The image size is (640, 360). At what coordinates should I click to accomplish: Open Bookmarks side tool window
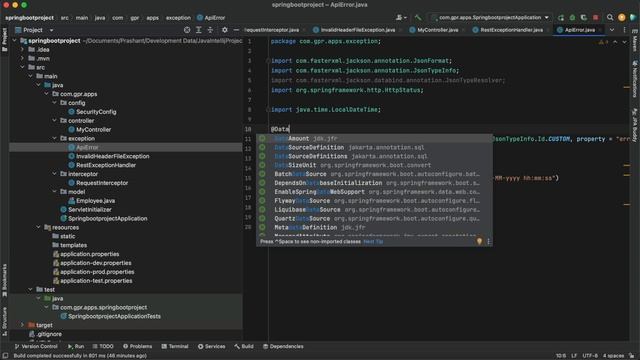(4, 280)
